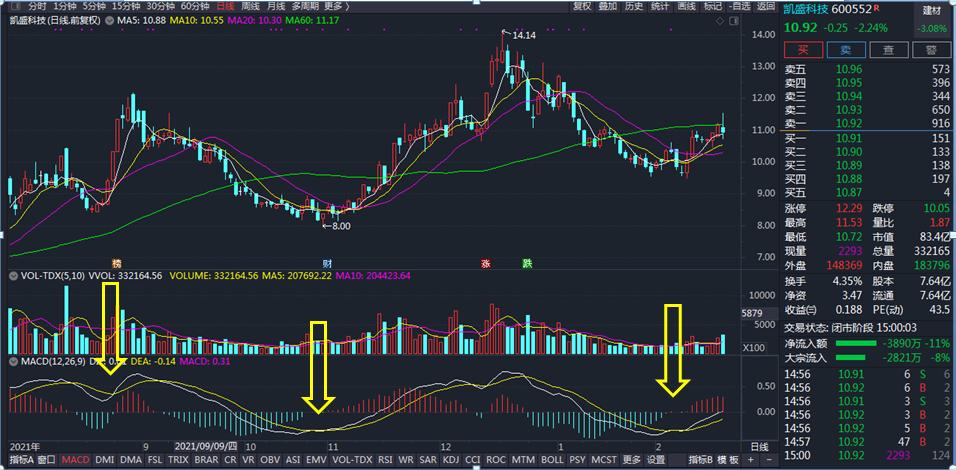The width and height of the screenshot is (956, 470).
Task: Click the 财 marker below the chart
Action: pos(327,263)
